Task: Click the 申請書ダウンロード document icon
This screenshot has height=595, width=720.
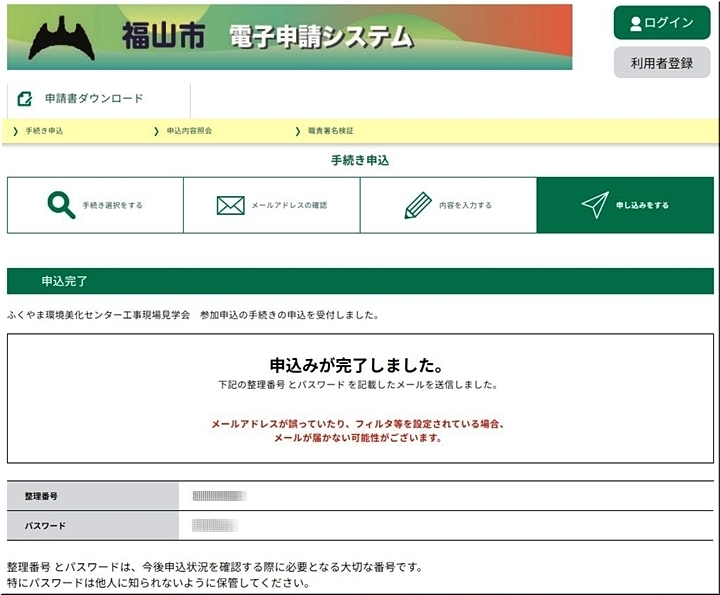Action: click(x=25, y=99)
